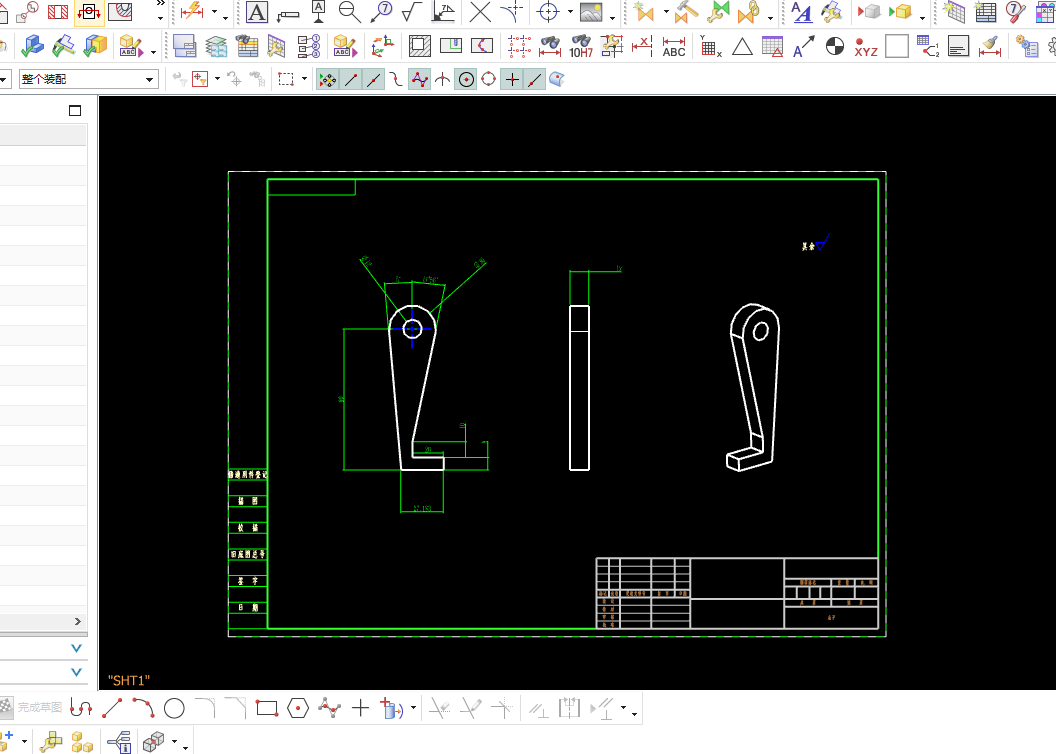This screenshot has width=1056, height=754.
Task: Select the Studio Spline sketch tool
Action: pyautogui.click(x=329, y=708)
